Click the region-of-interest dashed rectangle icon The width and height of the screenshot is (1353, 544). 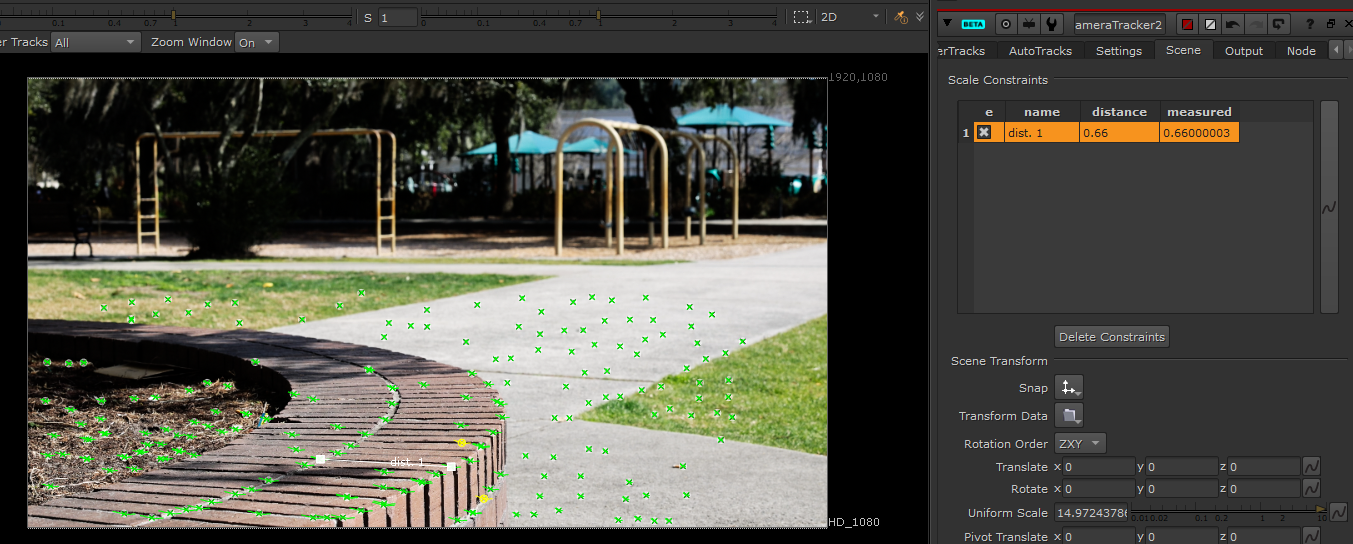point(802,17)
